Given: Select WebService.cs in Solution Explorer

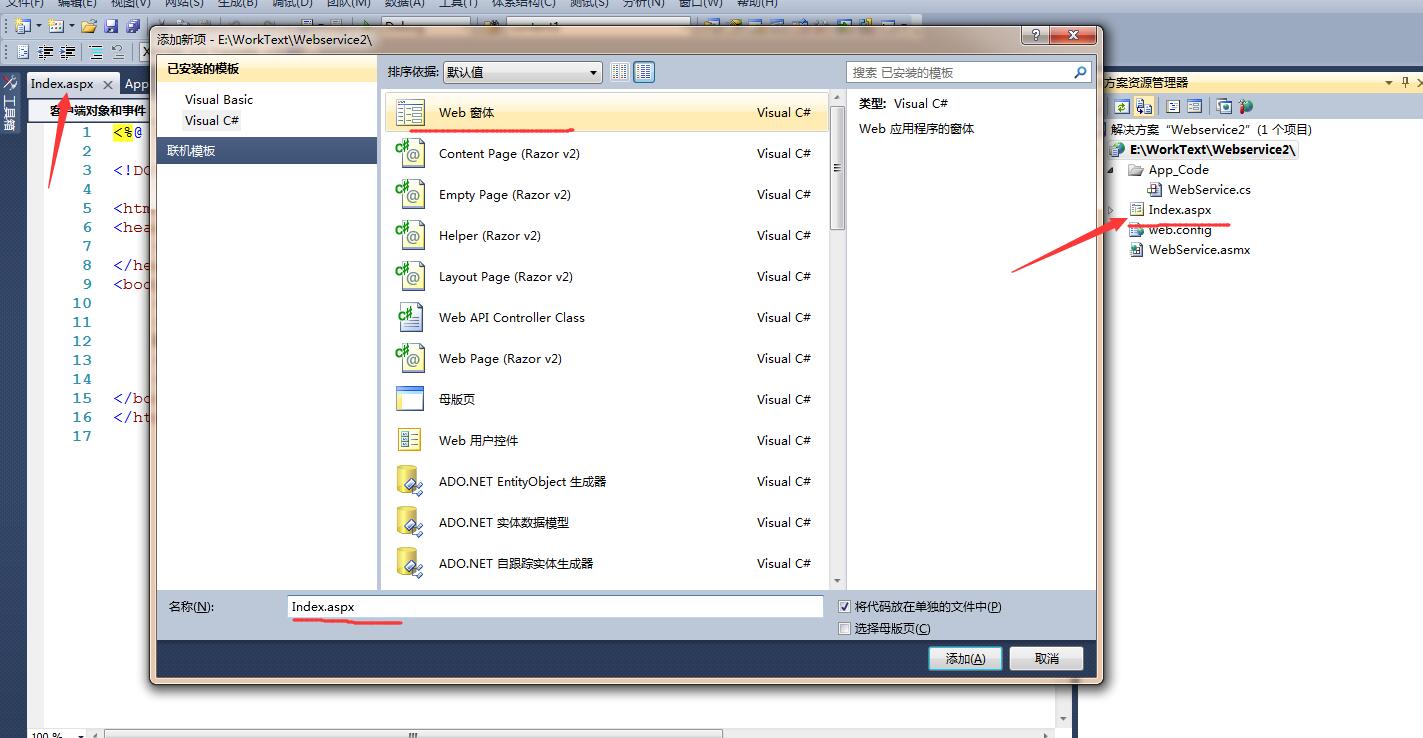Looking at the screenshot, I should point(1209,190).
